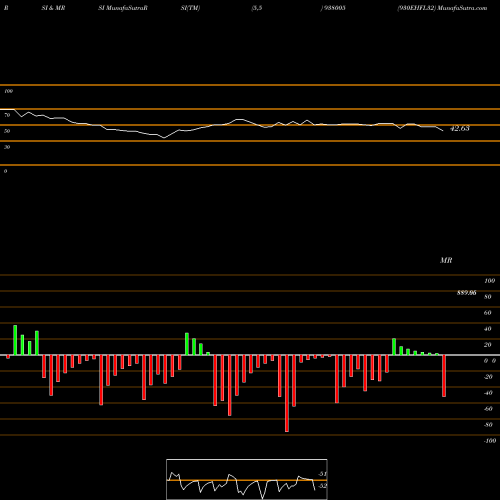Click the 51 label in mini chart
The image size is (500, 500).
tap(322, 474)
